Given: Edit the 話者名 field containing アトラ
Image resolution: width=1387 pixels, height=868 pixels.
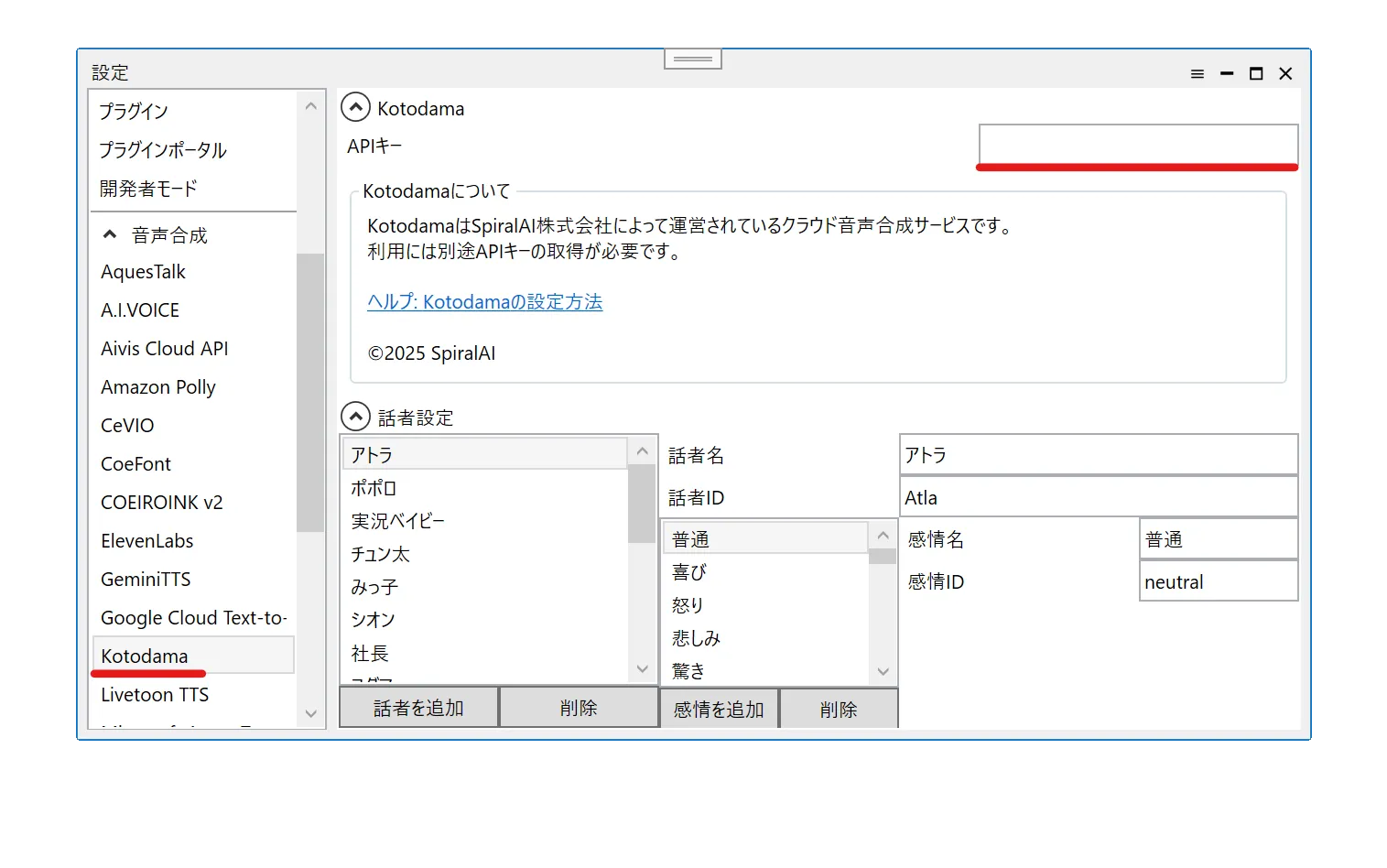Looking at the screenshot, I should (x=1099, y=455).
